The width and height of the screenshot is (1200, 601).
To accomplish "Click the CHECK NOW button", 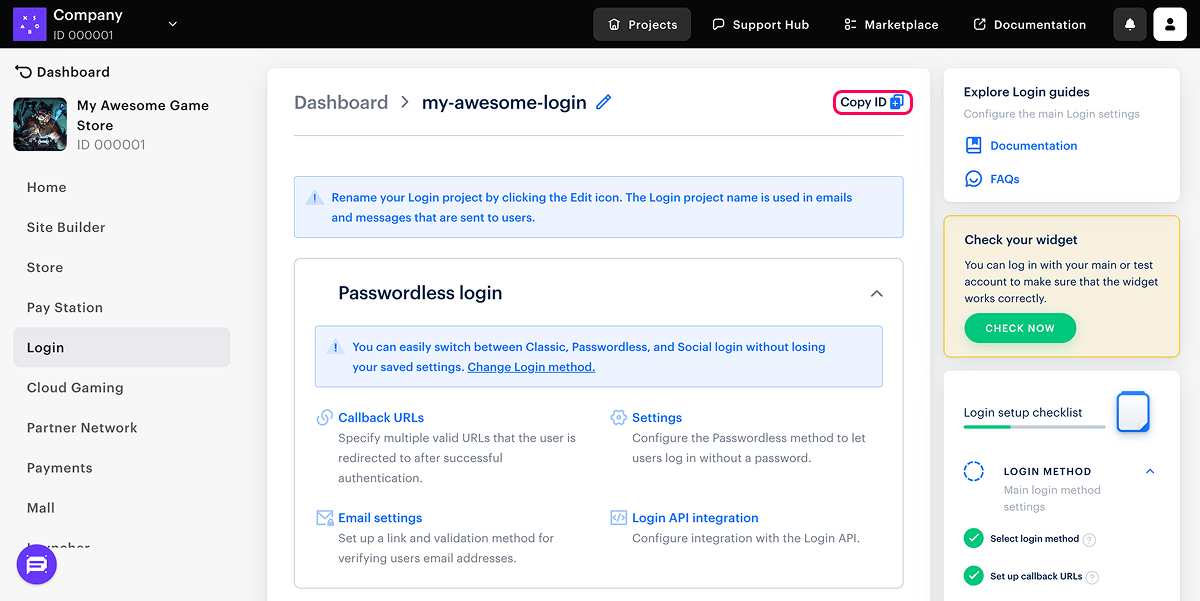I will click(x=1020, y=328).
